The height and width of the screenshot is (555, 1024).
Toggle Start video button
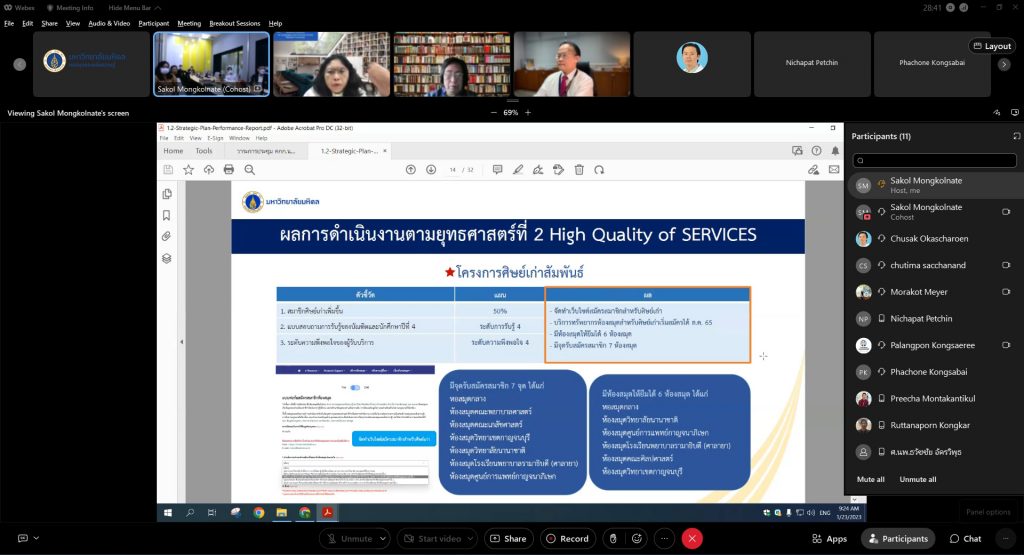[x=434, y=538]
